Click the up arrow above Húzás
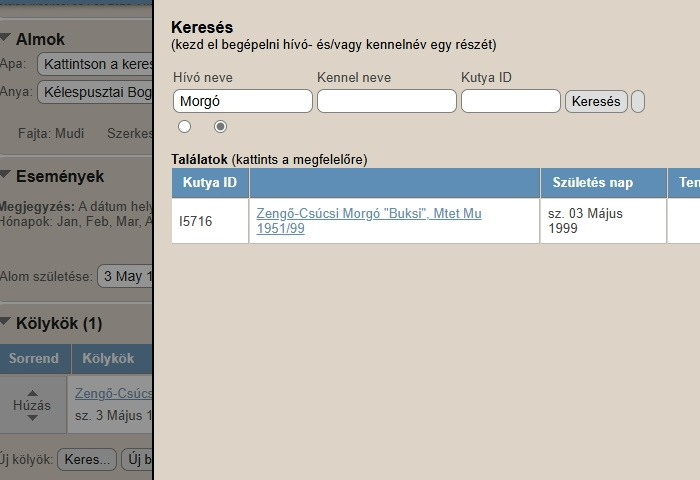 point(32,392)
